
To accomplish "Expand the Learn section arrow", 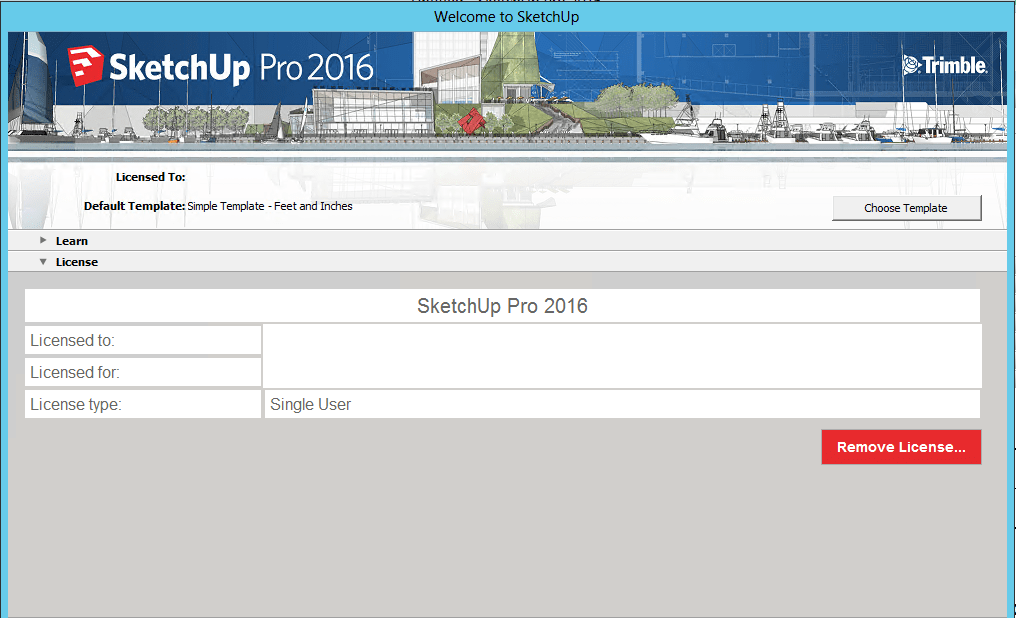I will 43,240.
